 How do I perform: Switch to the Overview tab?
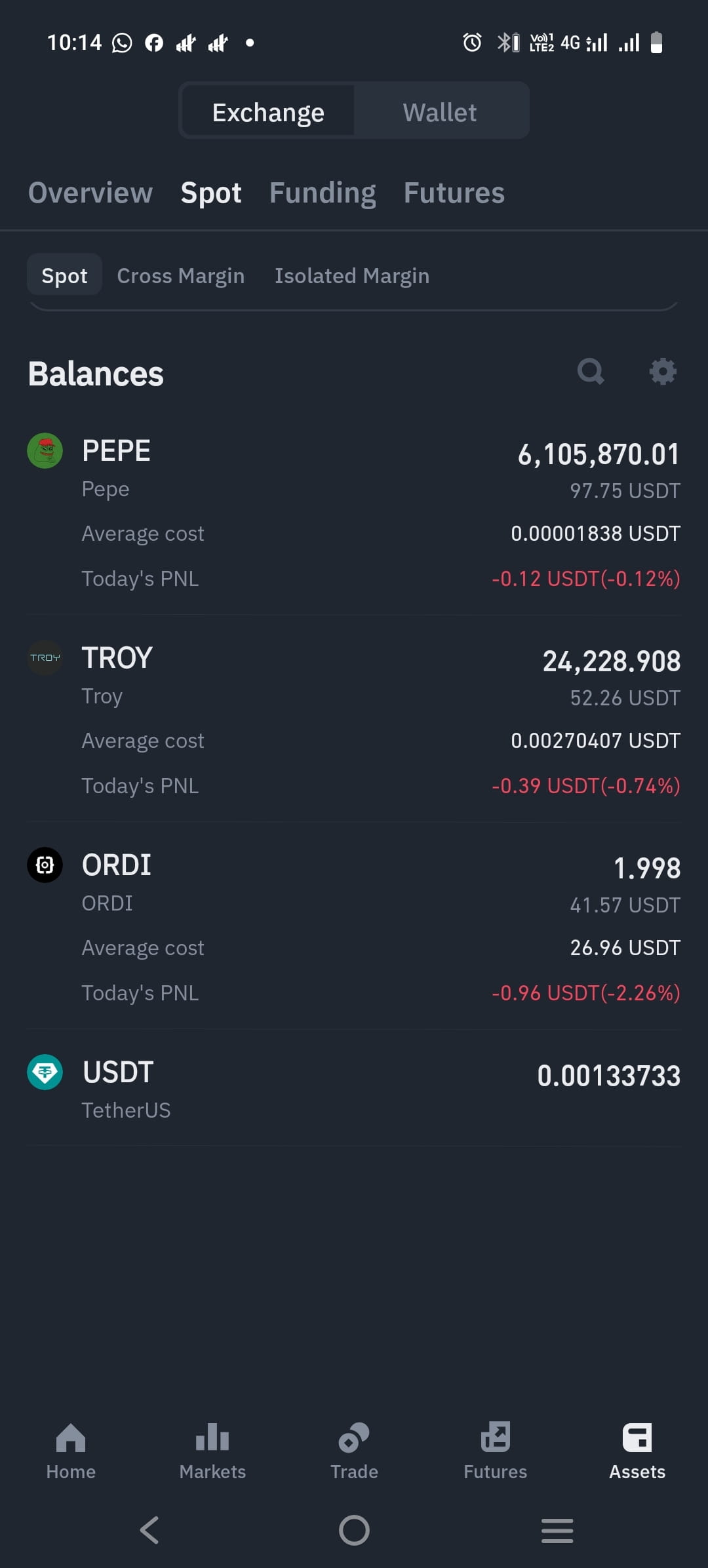pos(90,193)
